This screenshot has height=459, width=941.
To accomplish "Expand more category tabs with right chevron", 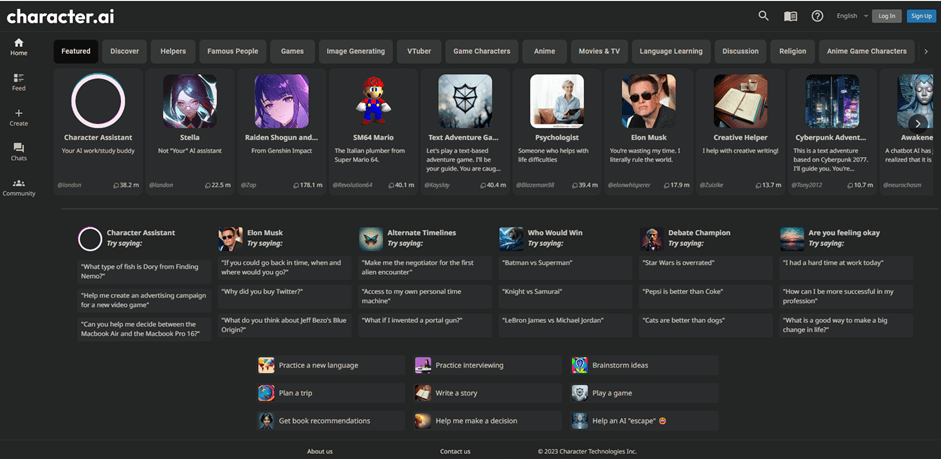I will (926, 52).
